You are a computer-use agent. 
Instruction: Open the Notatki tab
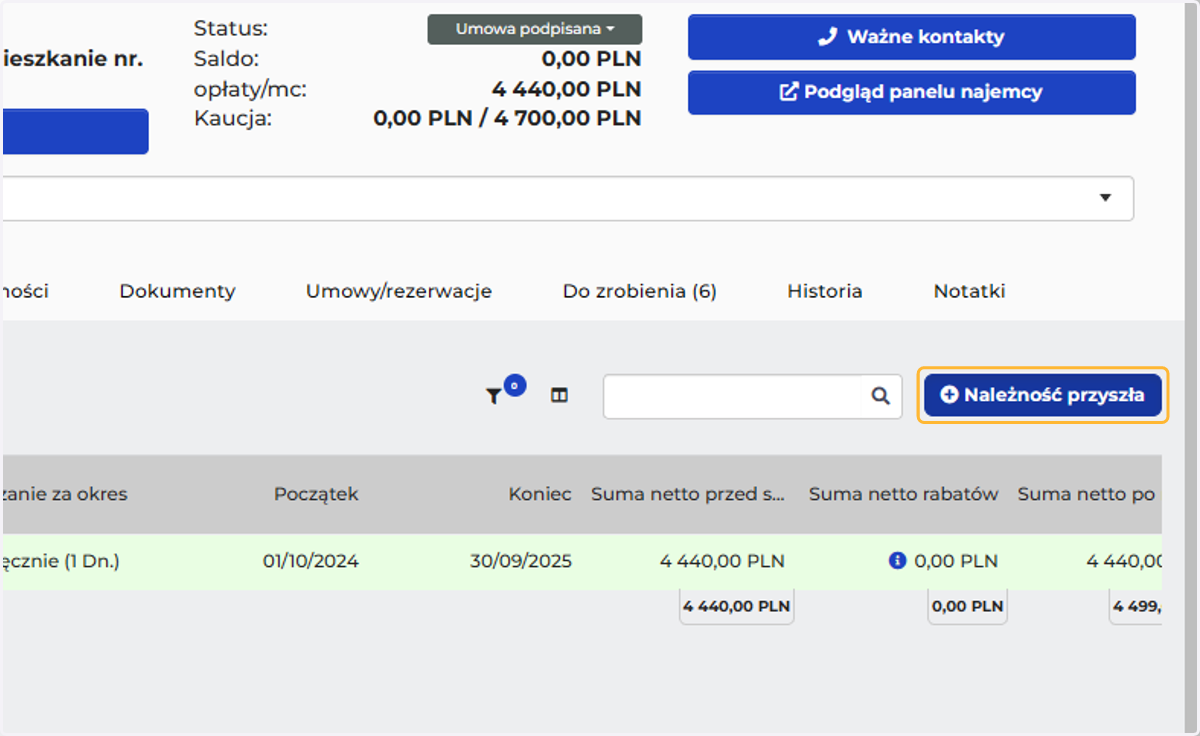(969, 291)
